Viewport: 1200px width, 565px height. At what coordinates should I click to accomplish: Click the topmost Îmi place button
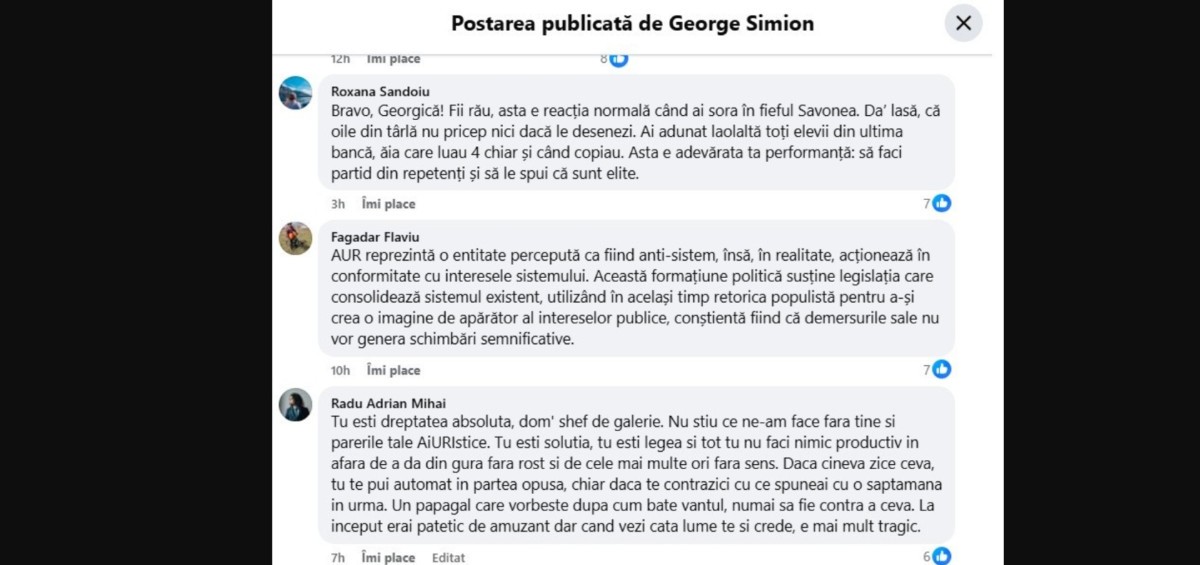pos(393,59)
